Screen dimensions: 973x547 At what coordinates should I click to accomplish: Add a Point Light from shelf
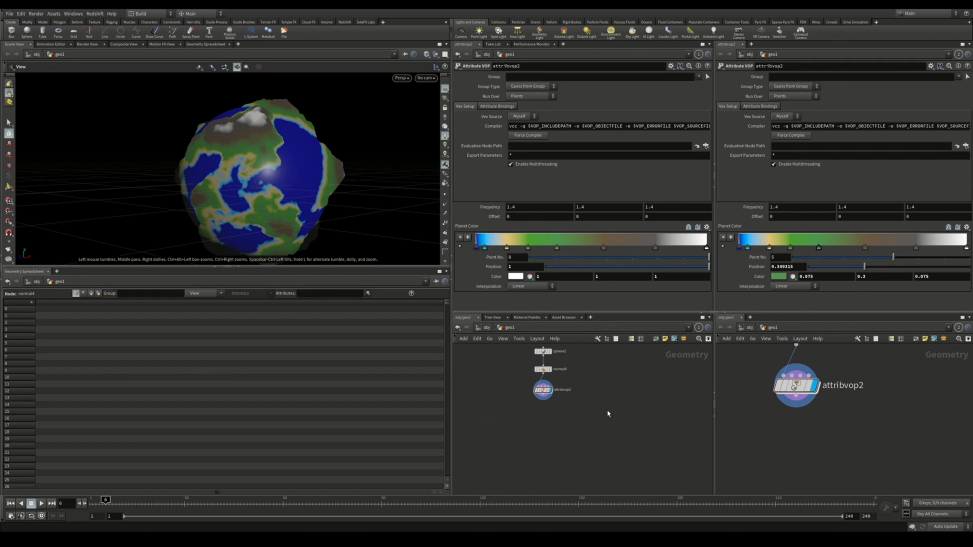(479, 32)
